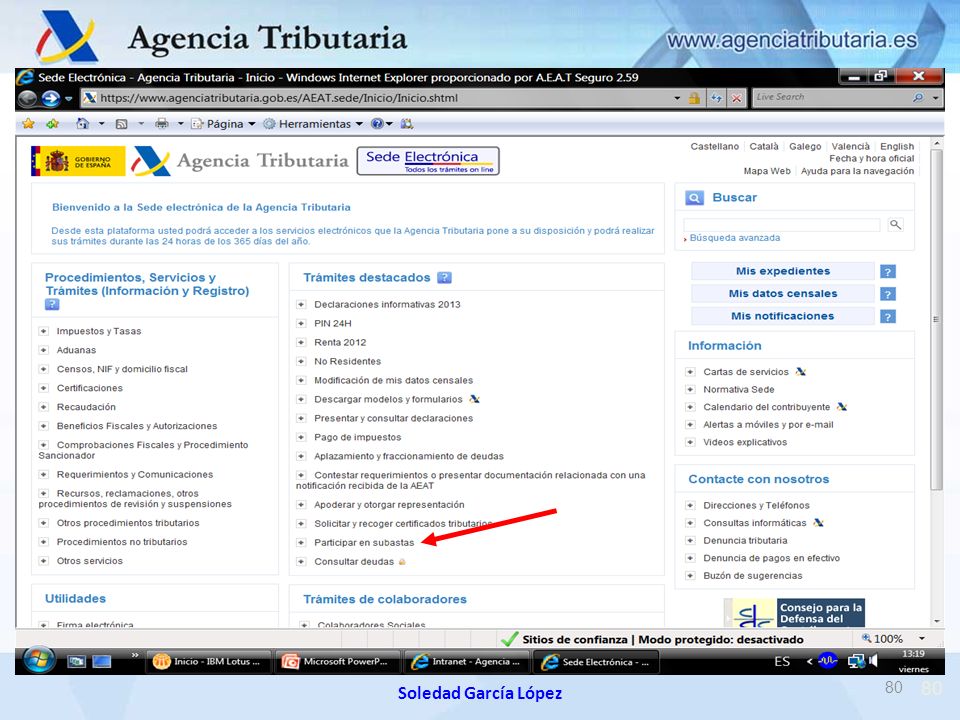This screenshot has height=720, width=960.
Task: Click the page vertical scrollbar thumb
Action: coord(936,319)
